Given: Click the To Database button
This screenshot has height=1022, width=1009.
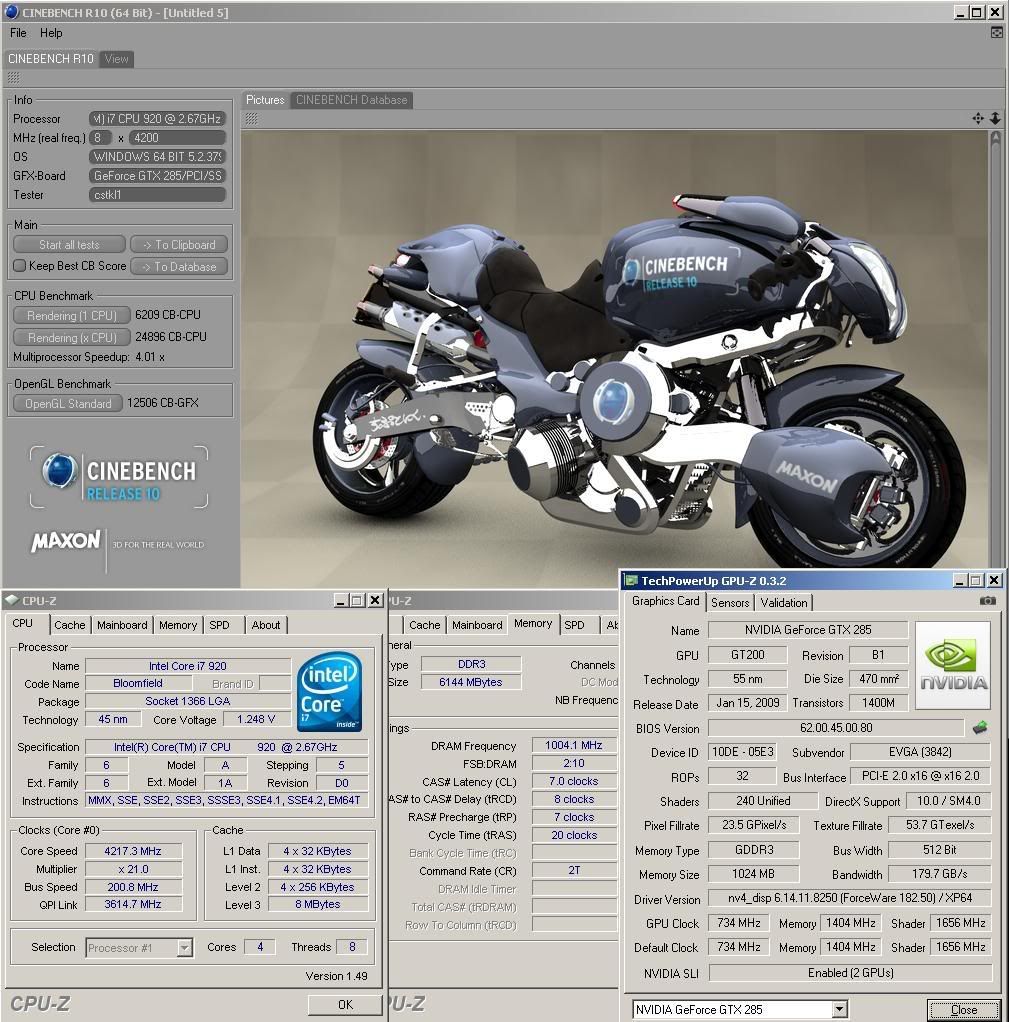Looking at the screenshot, I should (179, 267).
